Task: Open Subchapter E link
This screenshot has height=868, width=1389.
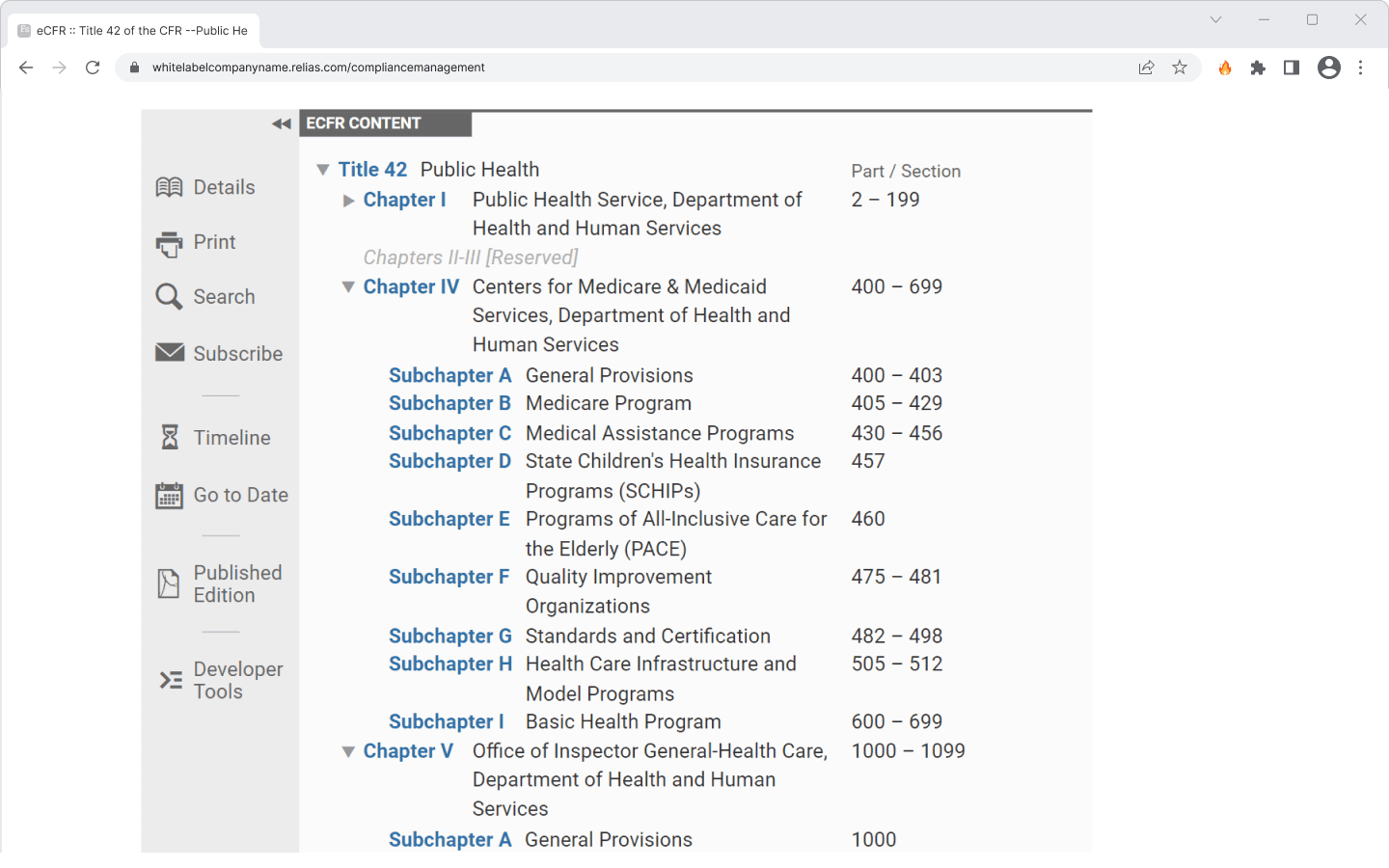Action: pos(449,520)
